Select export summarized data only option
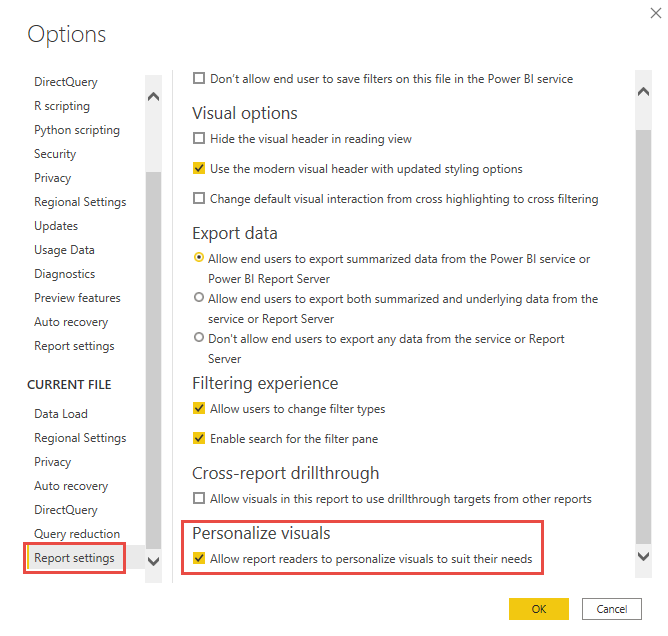The width and height of the screenshot is (668, 636). point(199,258)
